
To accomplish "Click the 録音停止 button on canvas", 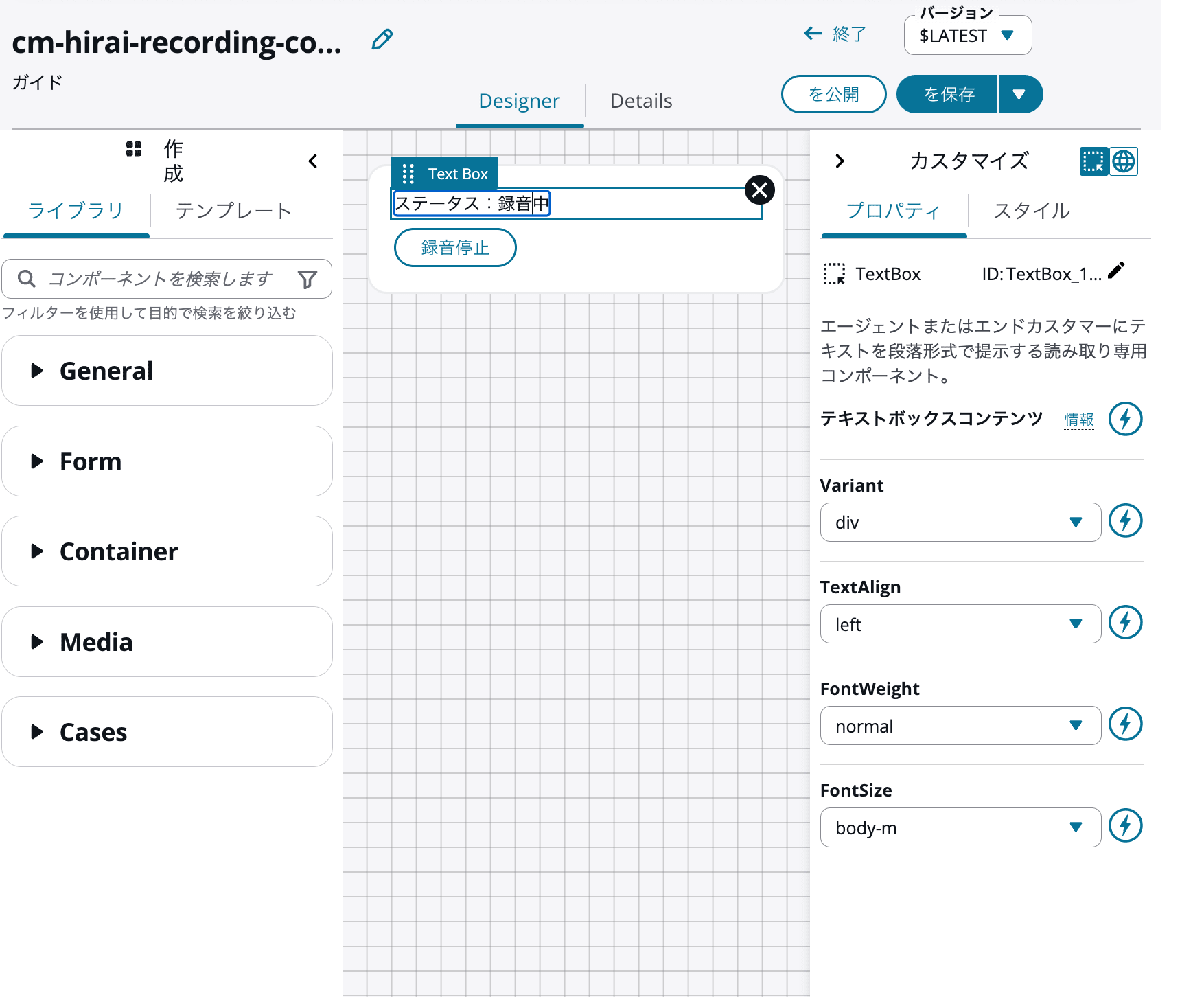I will [x=455, y=248].
